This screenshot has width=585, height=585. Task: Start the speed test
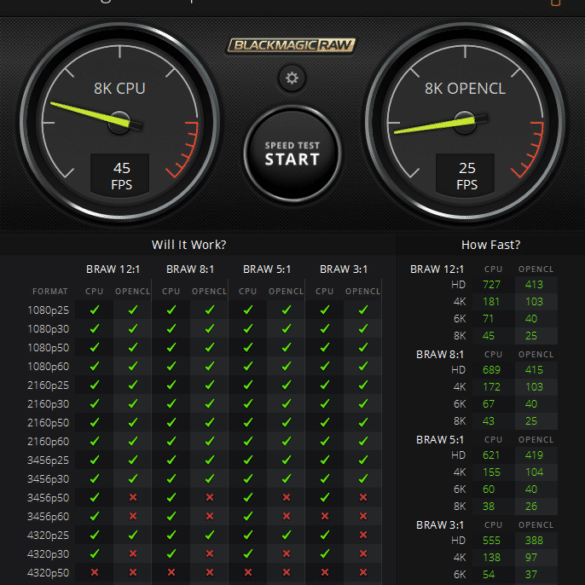click(x=292, y=154)
